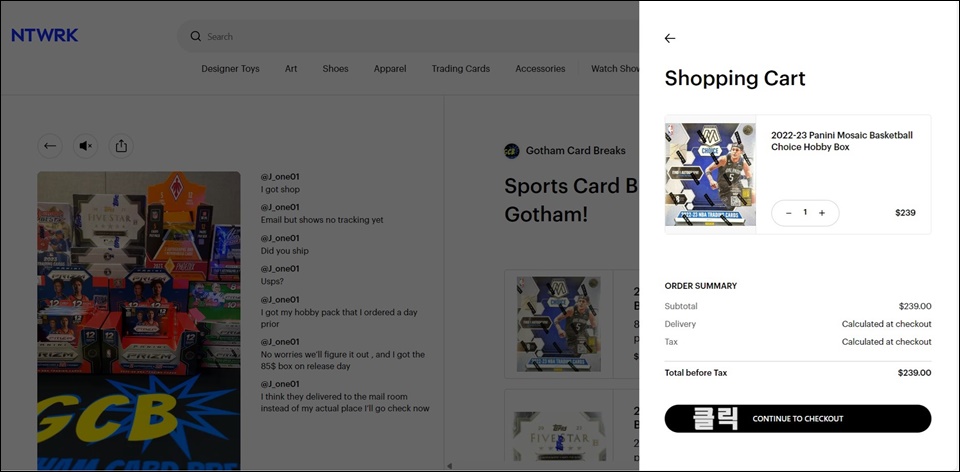Click the ORDER SUMMARY heading
Image resolution: width=960 pixels, height=472 pixels.
701,286
